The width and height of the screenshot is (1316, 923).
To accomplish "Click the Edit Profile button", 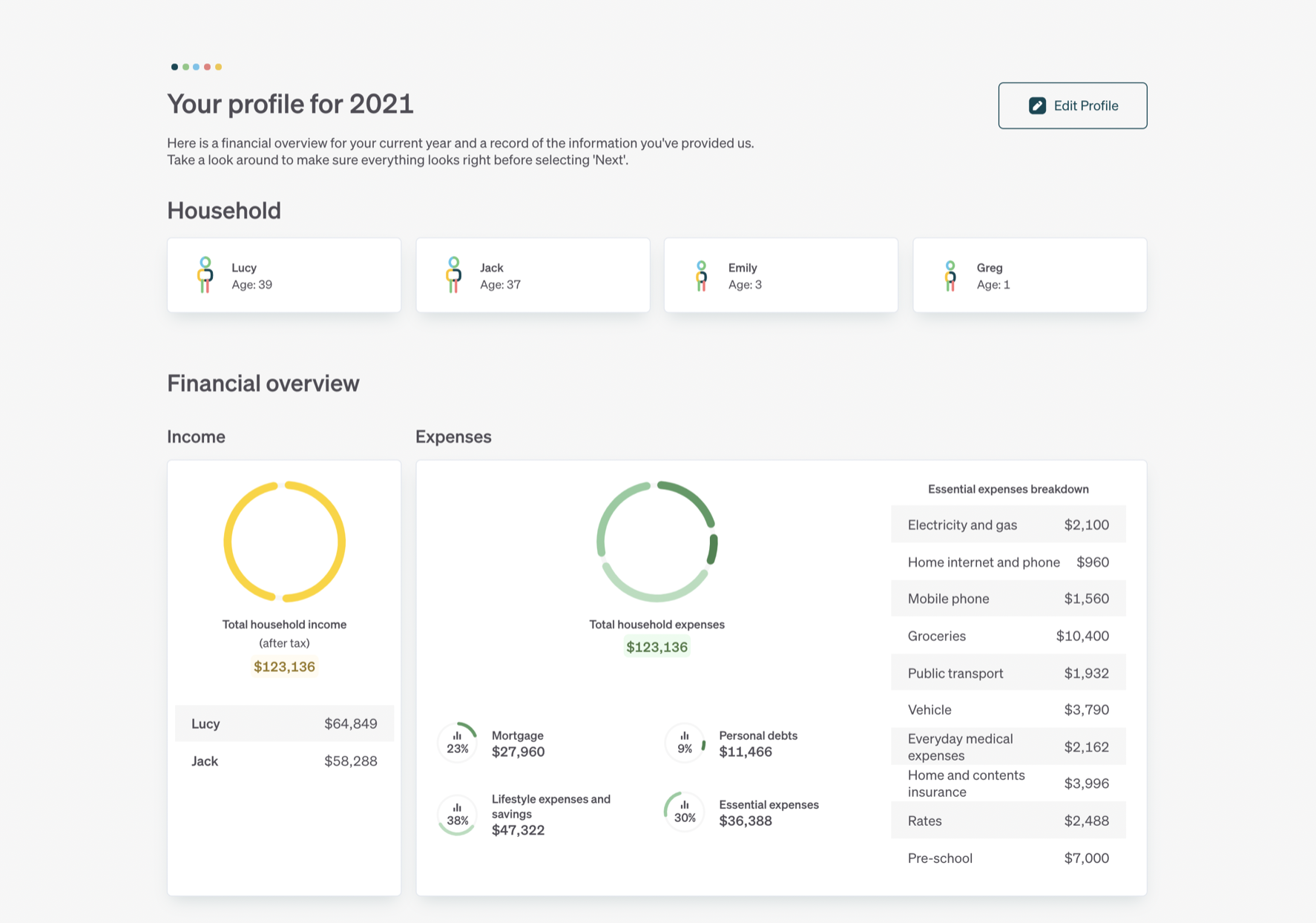I will pyautogui.click(x=1072, y=105).
